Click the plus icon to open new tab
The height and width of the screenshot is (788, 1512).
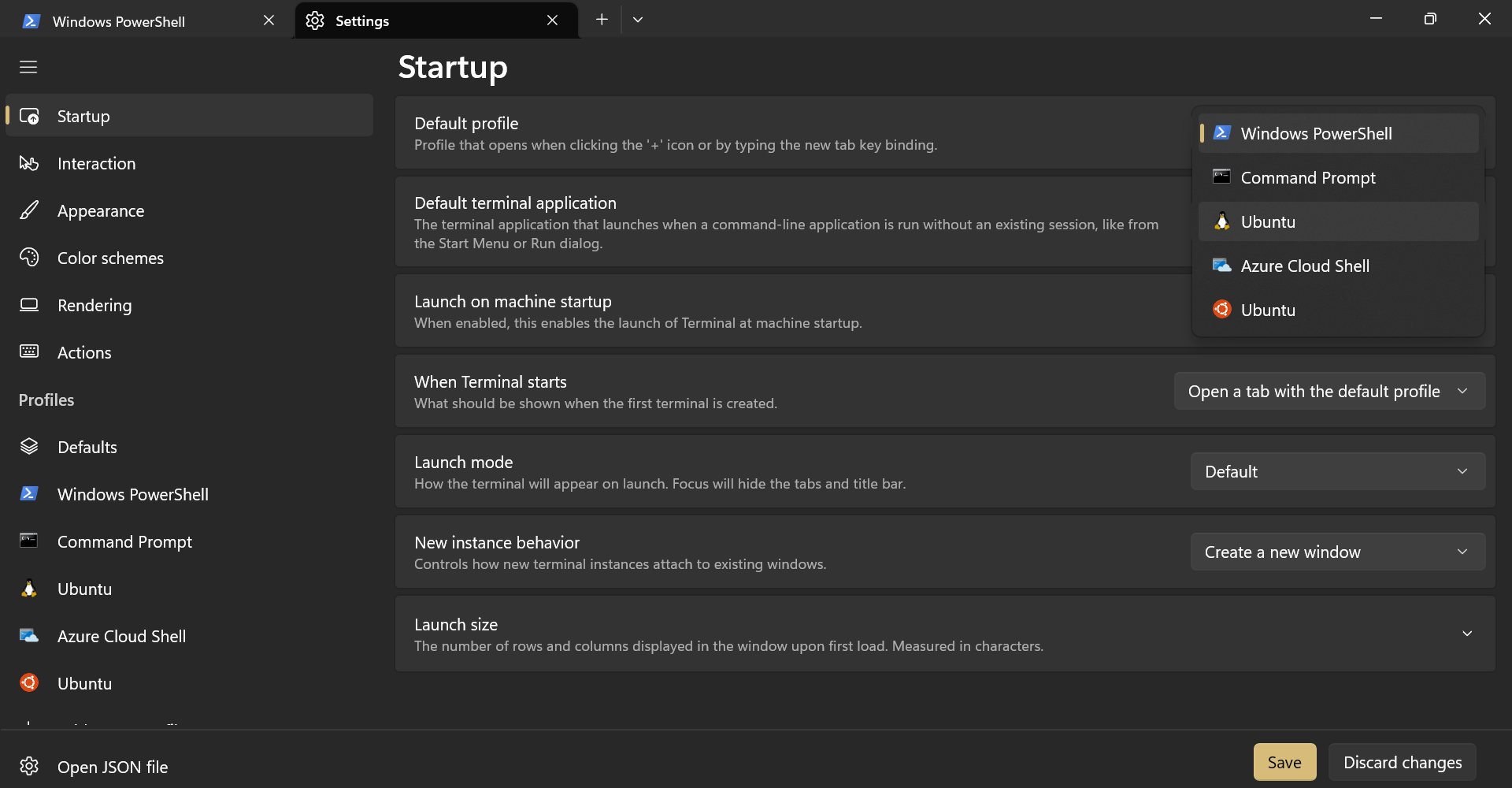point(602,20)
